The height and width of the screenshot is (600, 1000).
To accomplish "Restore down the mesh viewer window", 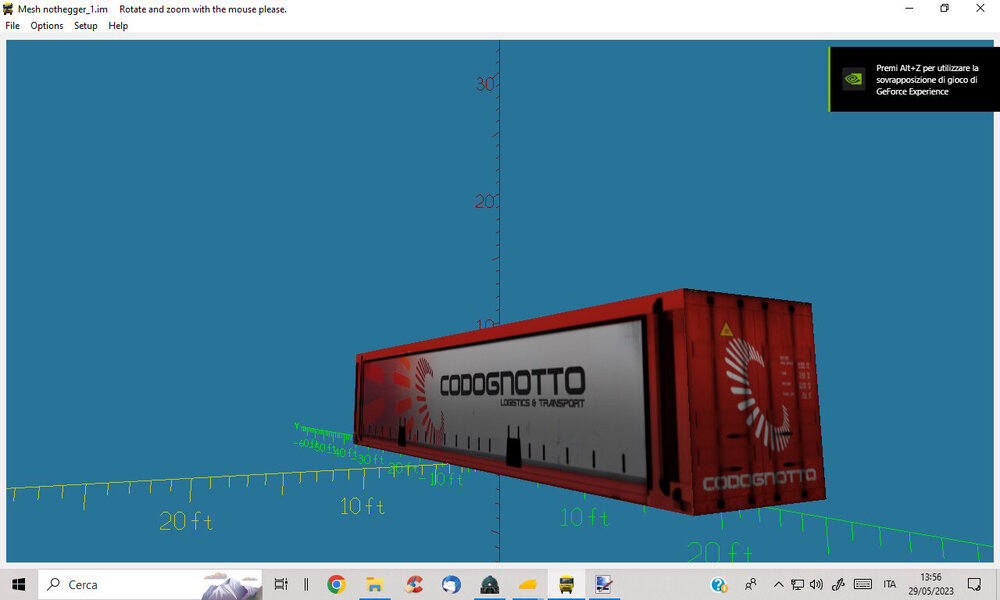I will point(945,8).
